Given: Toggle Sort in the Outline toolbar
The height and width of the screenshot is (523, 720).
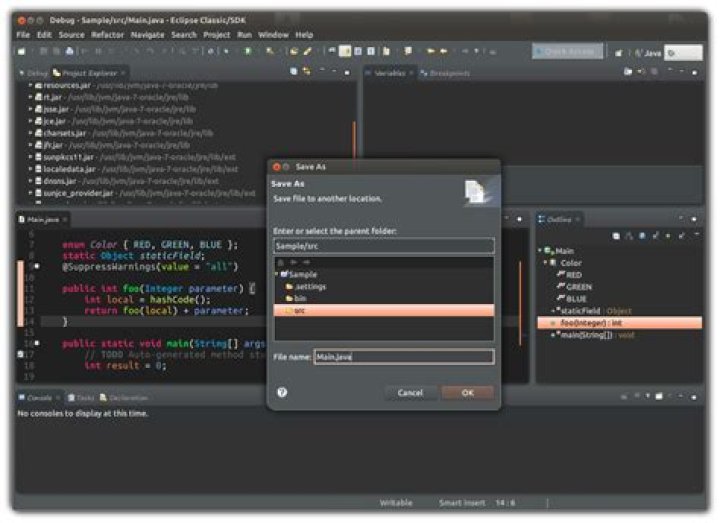Looking at the screenshot, I should tap(629, 236).
